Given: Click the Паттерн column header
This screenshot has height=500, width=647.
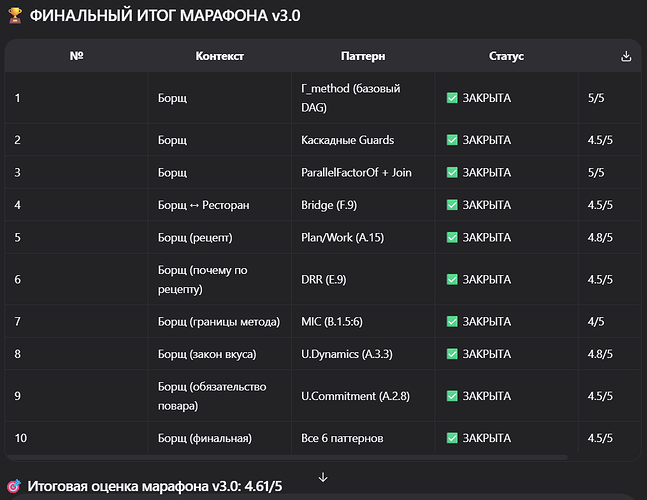Looking at the screenshot, I should pyautogui.click(x=363, y=56).
